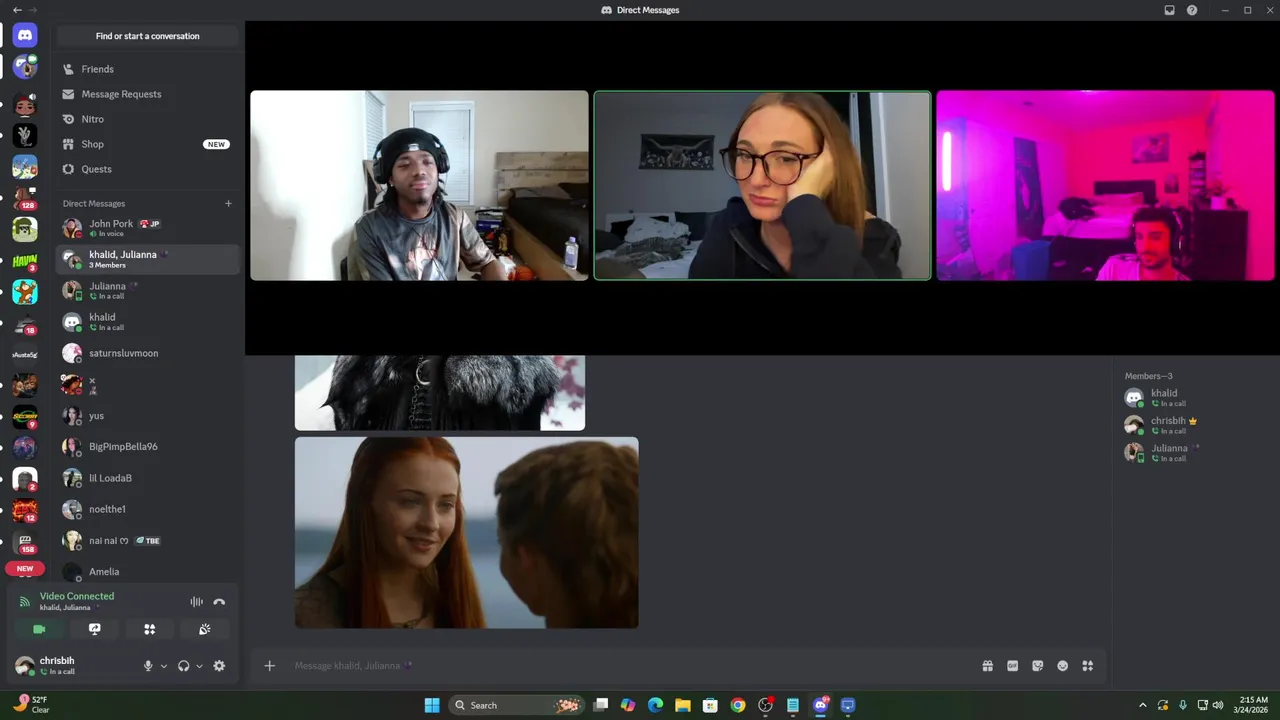Open John Pork direct message
This screenshot has width=1280, height=720.
pos(147,228)
